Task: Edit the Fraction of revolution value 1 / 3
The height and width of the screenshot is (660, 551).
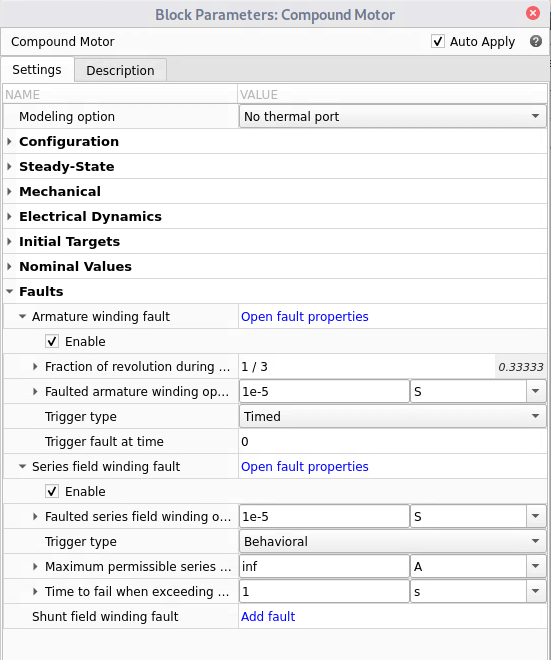Action: (366, 367)
